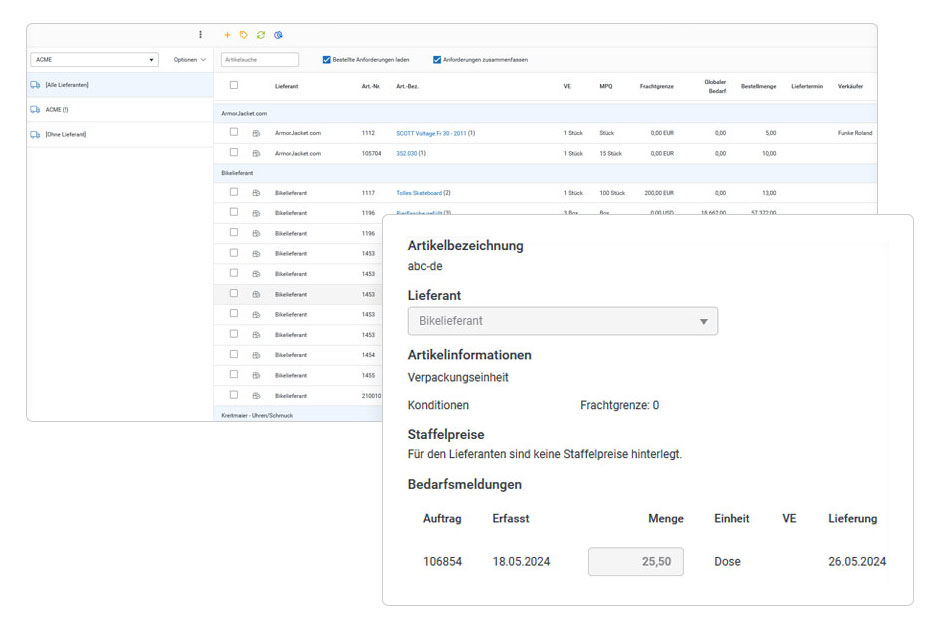The width and height of the screenshot is (927, 627).
Task: Expand the Optionen dropdown
Action: (x=190, y=60)
